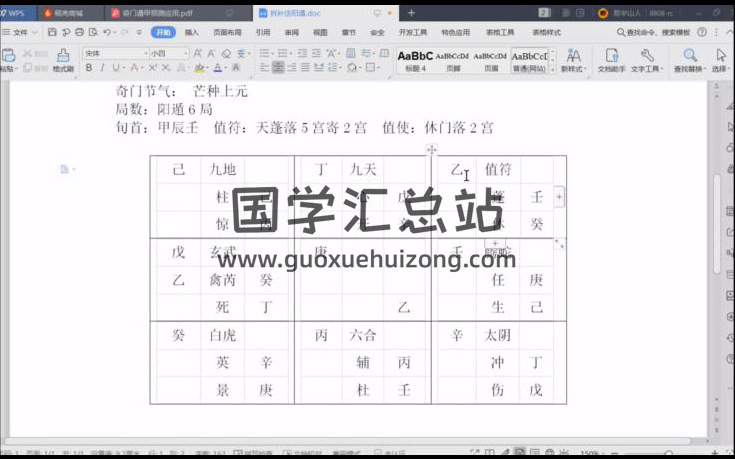Click the Undo arrow icon
Viewport: 735px width, 459px height.
(x=105, y=32)
